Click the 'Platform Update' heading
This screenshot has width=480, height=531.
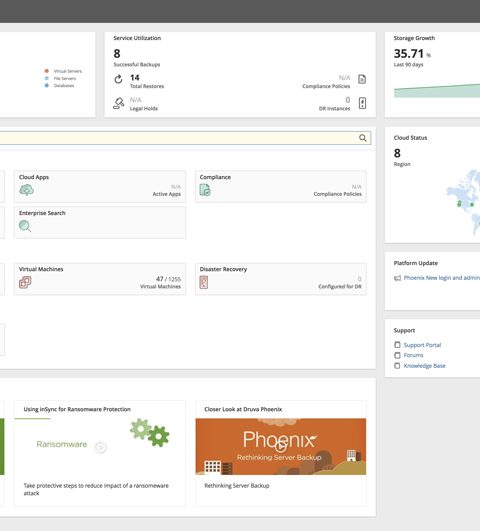pos(416,263)
